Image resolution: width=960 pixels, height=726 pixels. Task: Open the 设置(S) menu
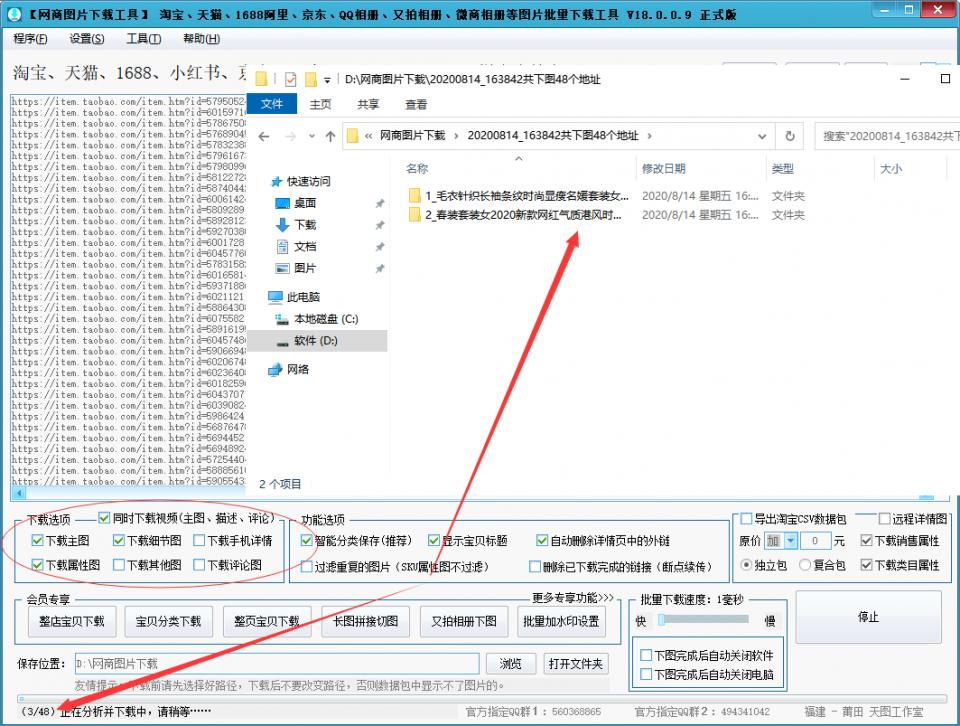[88, 38]
